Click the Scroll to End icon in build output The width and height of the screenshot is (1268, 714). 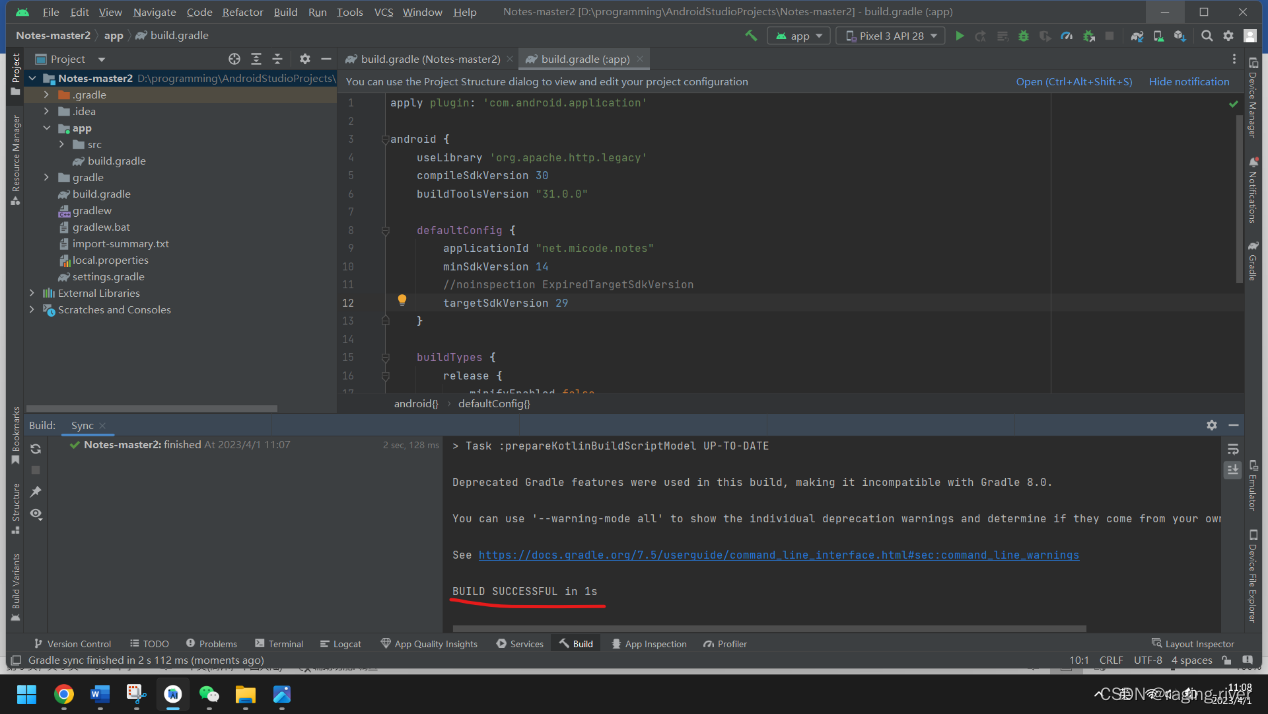pyautogui.click(x=1233, y=469)
